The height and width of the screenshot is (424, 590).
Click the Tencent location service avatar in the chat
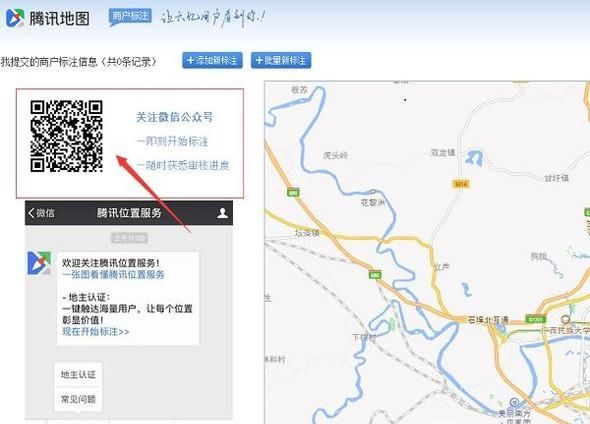(39, 263)
